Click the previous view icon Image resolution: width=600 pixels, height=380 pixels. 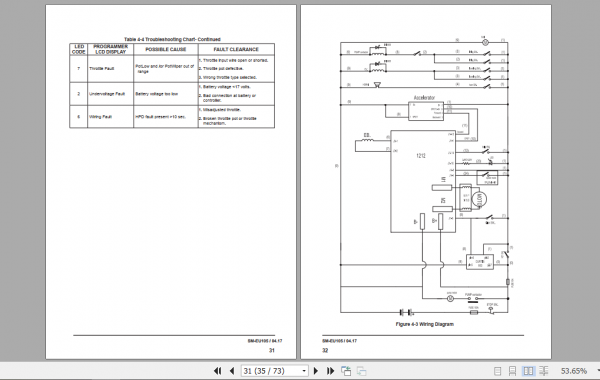click(346, 371)
